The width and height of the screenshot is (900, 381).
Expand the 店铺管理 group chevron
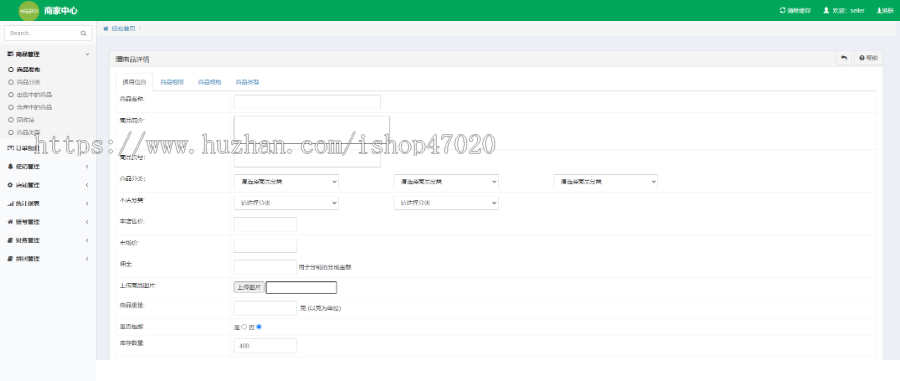pos(87,185)
